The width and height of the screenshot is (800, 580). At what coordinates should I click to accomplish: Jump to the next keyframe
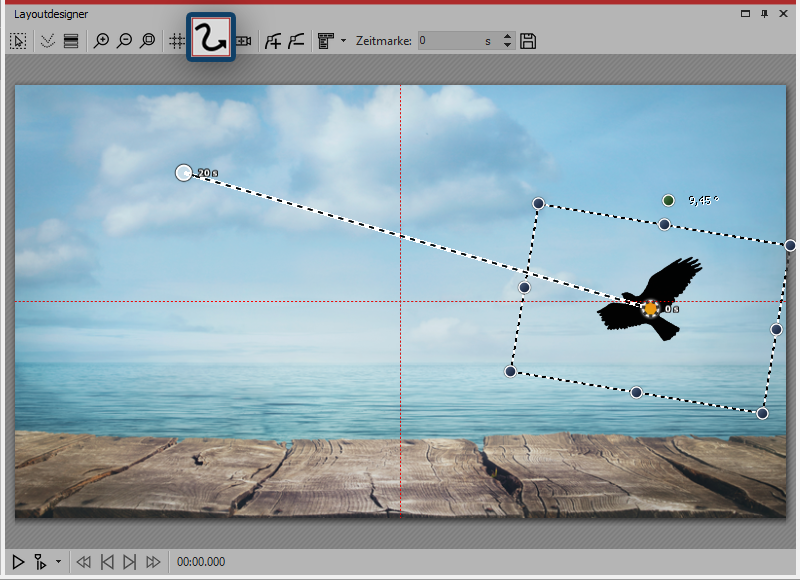pyautogui.click(x=129, y=562)
